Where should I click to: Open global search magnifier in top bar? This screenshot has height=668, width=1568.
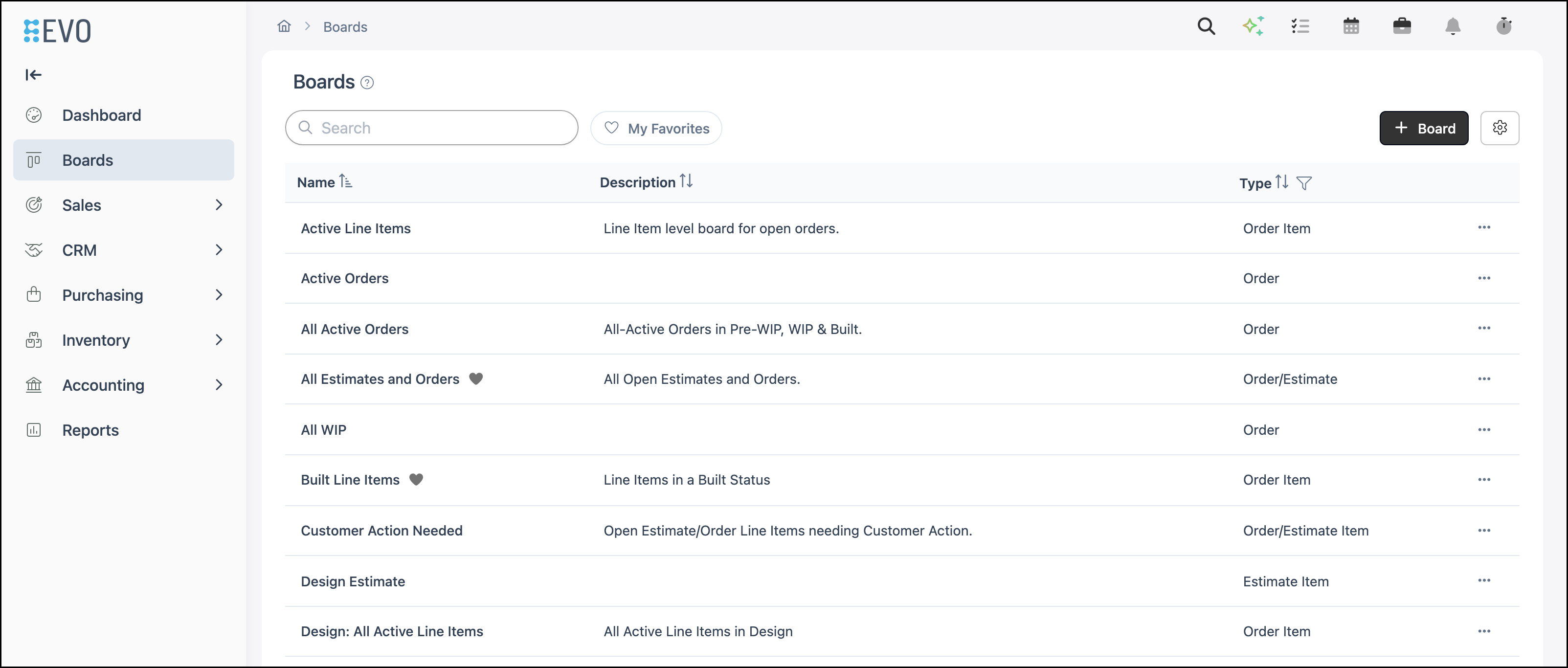tap(1206, 26)
